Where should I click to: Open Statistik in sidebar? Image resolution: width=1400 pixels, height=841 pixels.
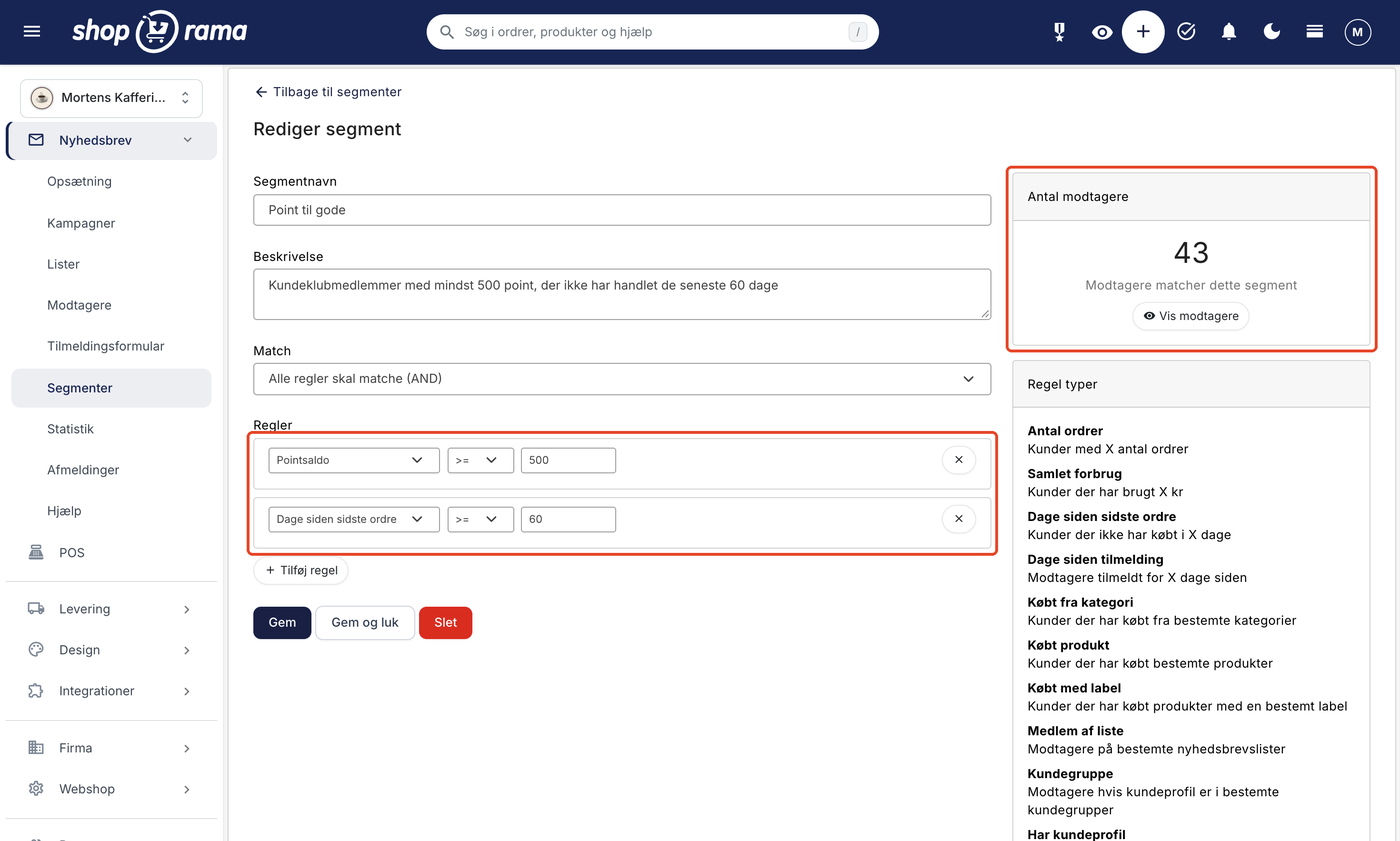[x=70, y=429]
